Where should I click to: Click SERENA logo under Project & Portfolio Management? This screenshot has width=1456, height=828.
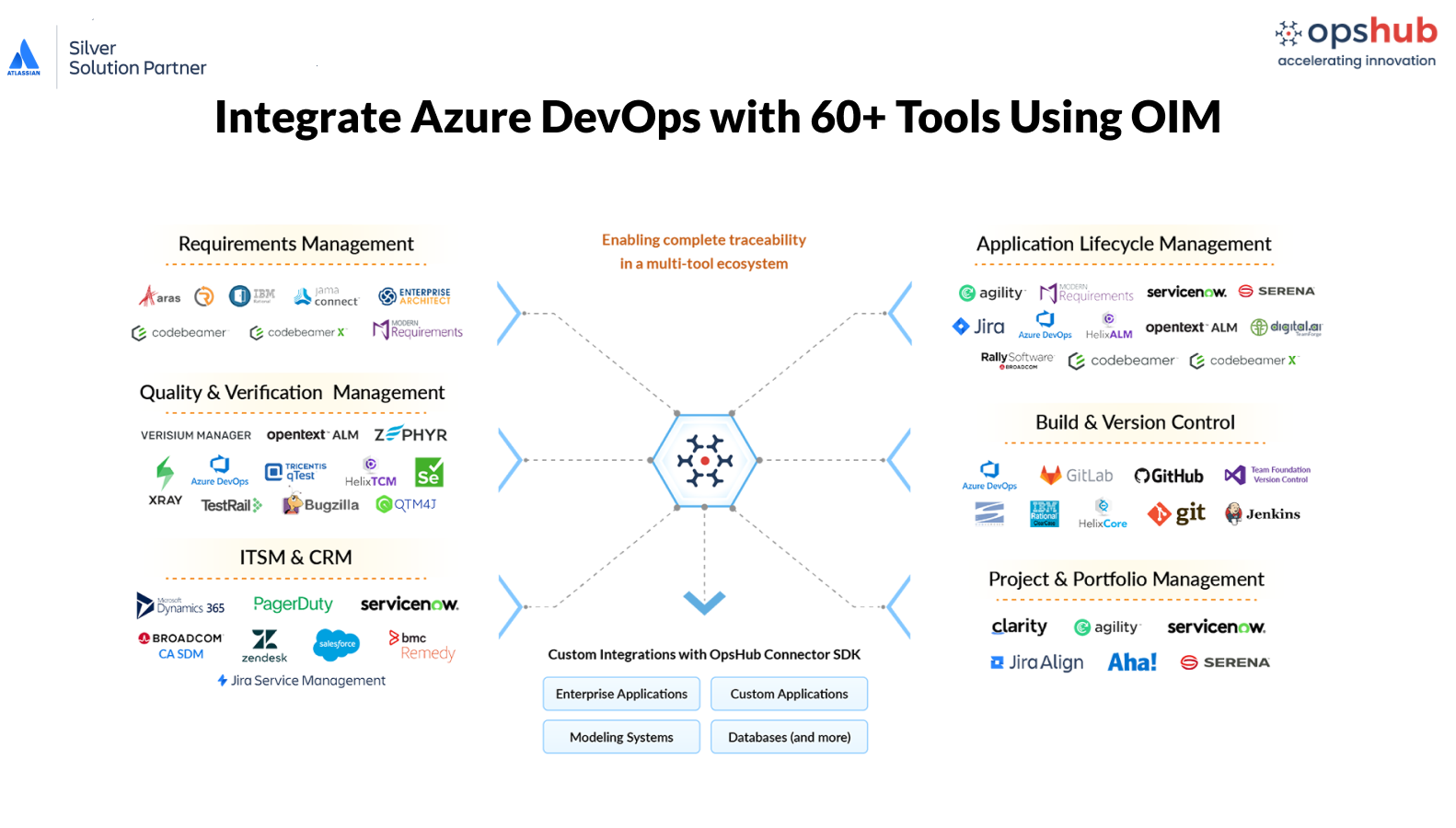pos(1225,662)
